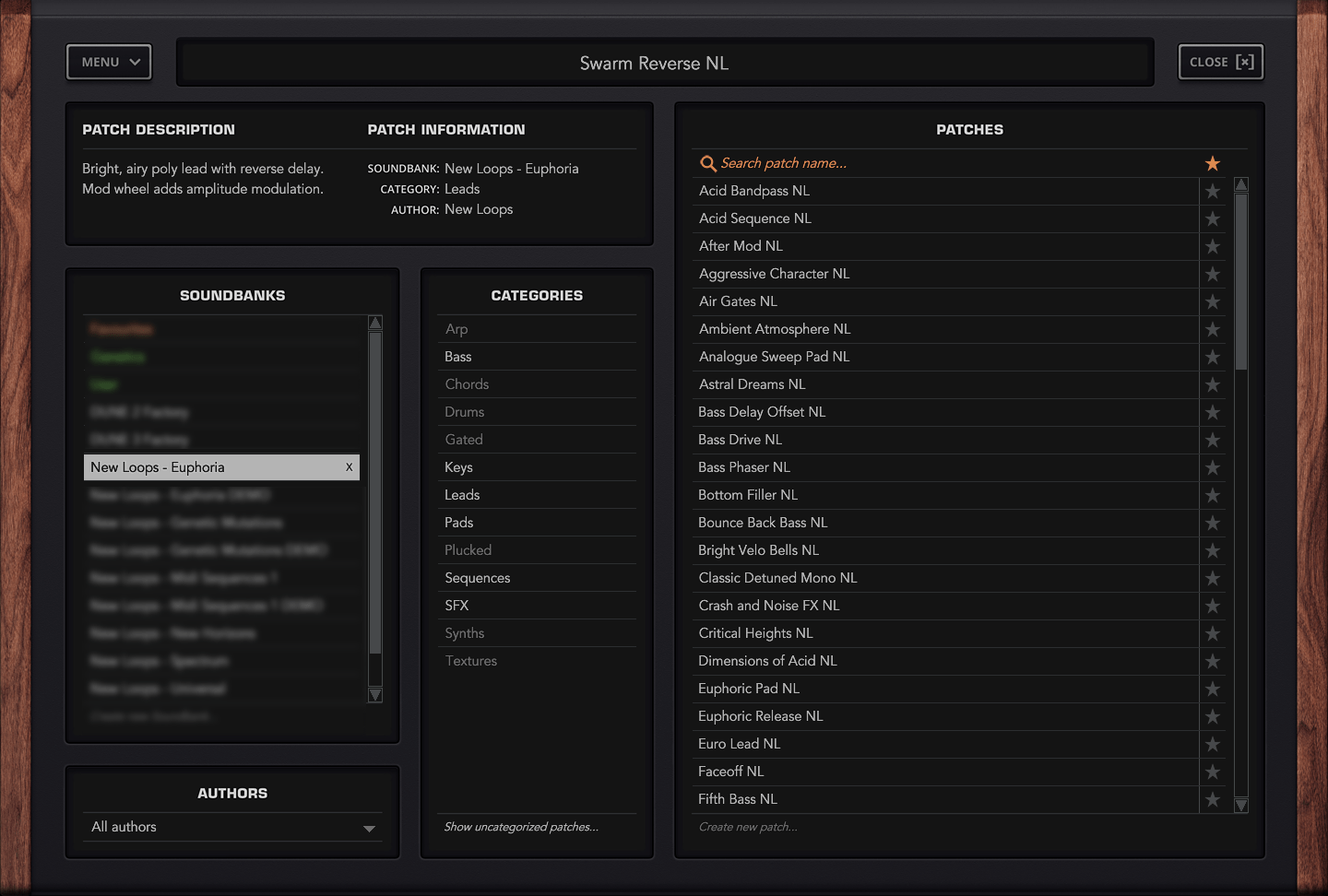
Task: Click the CLOSE button
Action: pos(1220,62)
